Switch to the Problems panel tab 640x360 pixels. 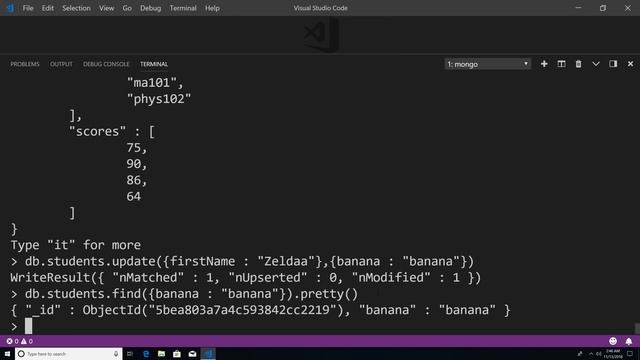point(25,64)
